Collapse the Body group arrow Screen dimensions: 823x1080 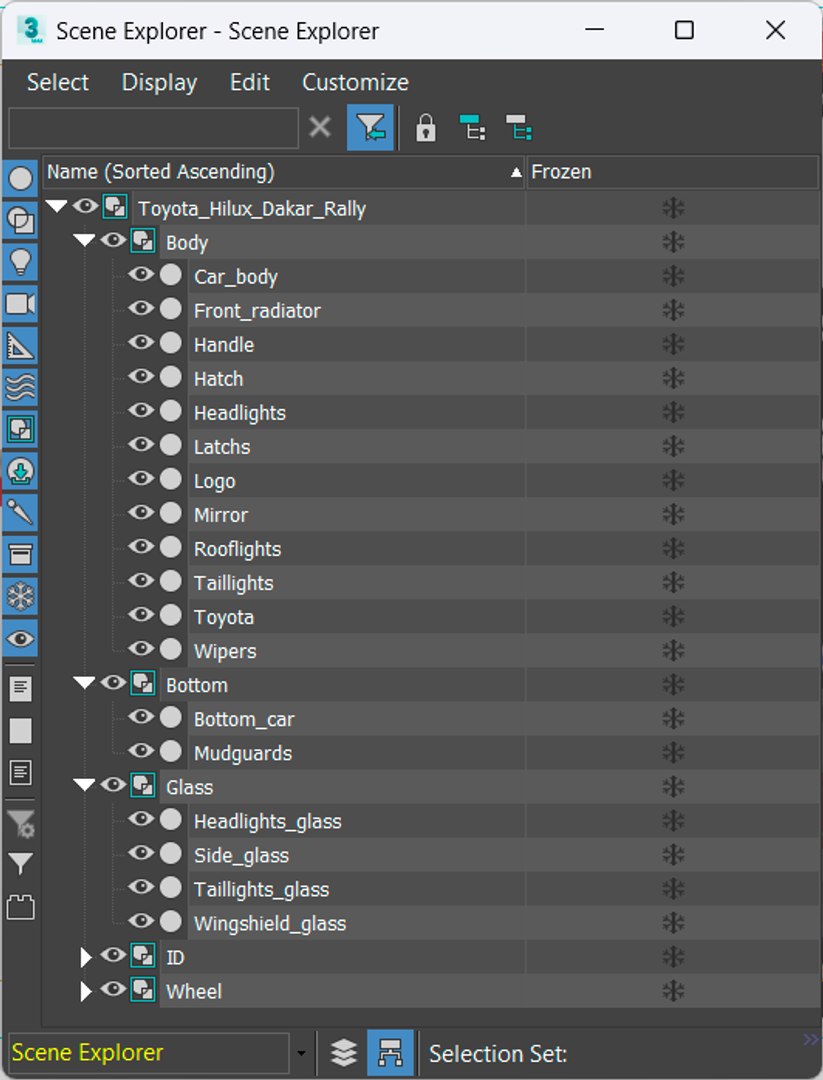84,240
